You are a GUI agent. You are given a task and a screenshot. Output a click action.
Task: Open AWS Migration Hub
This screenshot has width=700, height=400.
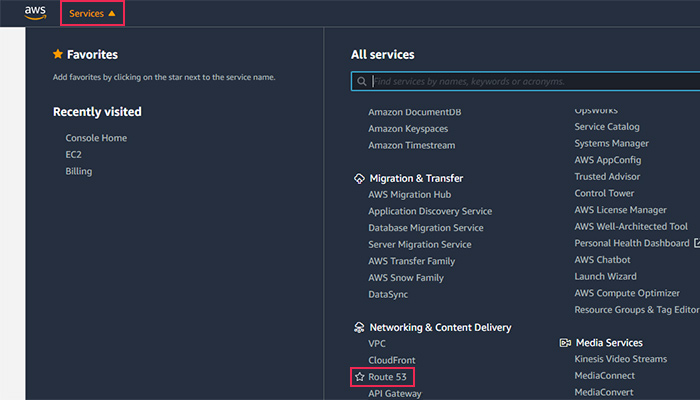point(410,195)
